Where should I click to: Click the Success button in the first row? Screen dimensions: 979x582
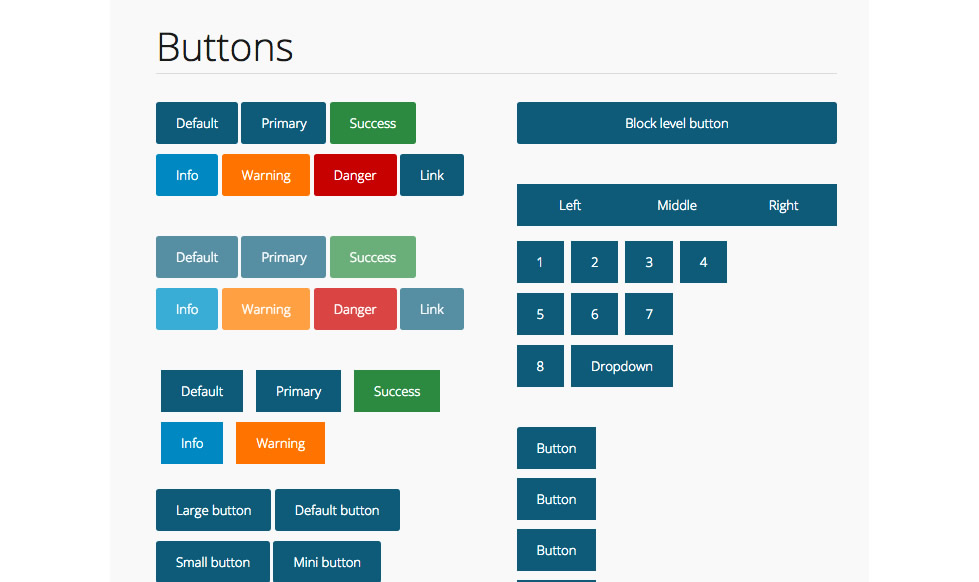[x=372, y=122]
